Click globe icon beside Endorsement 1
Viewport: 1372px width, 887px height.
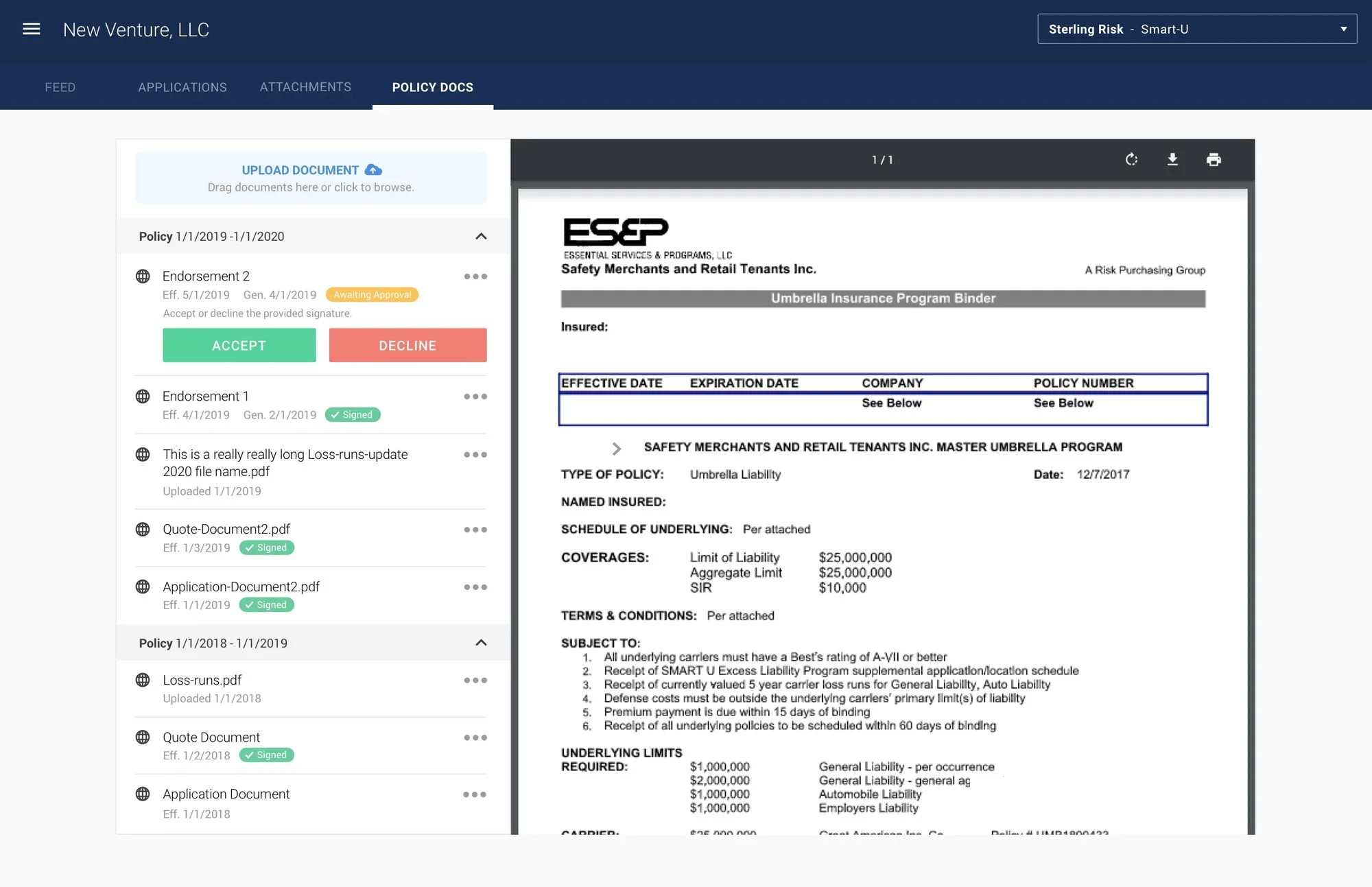pos(143,396)
